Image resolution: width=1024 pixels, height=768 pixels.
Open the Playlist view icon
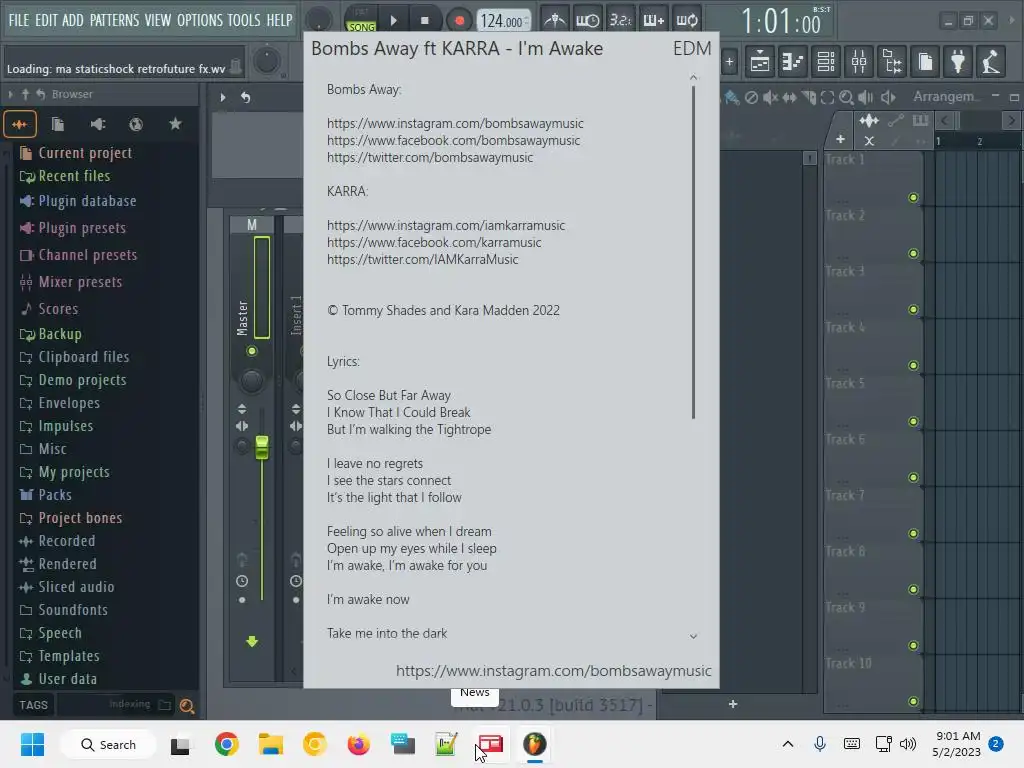[760, 62]
